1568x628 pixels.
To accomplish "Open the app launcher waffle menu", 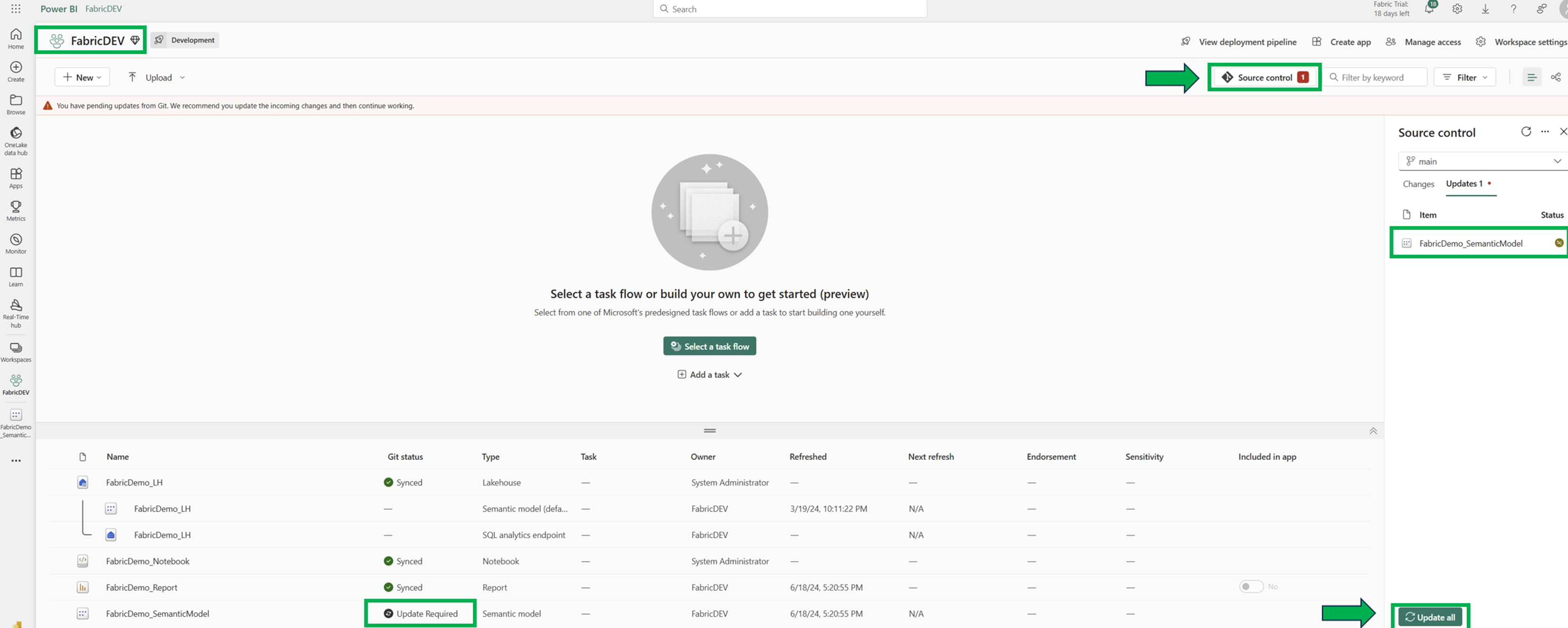I will (16, 9).
